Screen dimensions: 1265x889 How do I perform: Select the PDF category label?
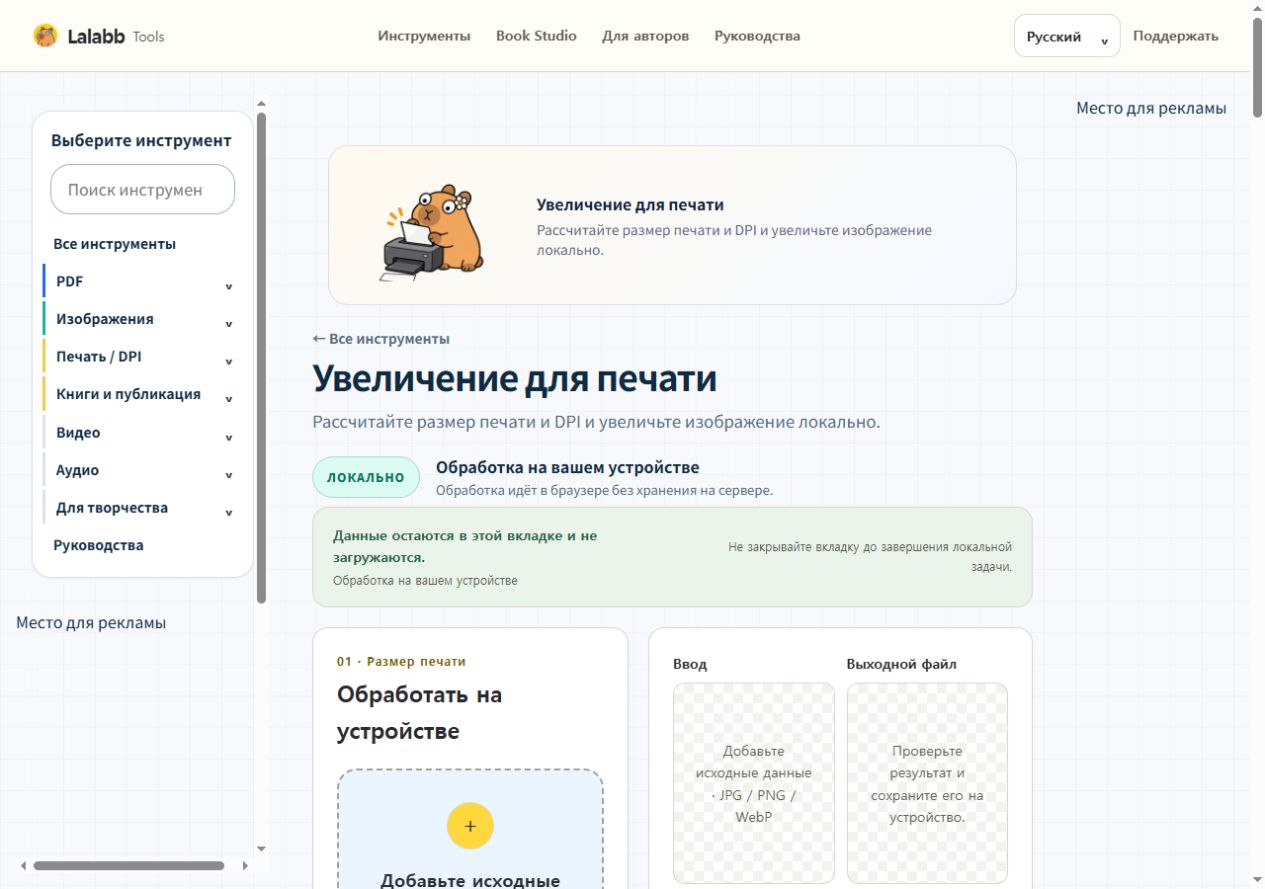pyautogui.click(x=69, y=281)
